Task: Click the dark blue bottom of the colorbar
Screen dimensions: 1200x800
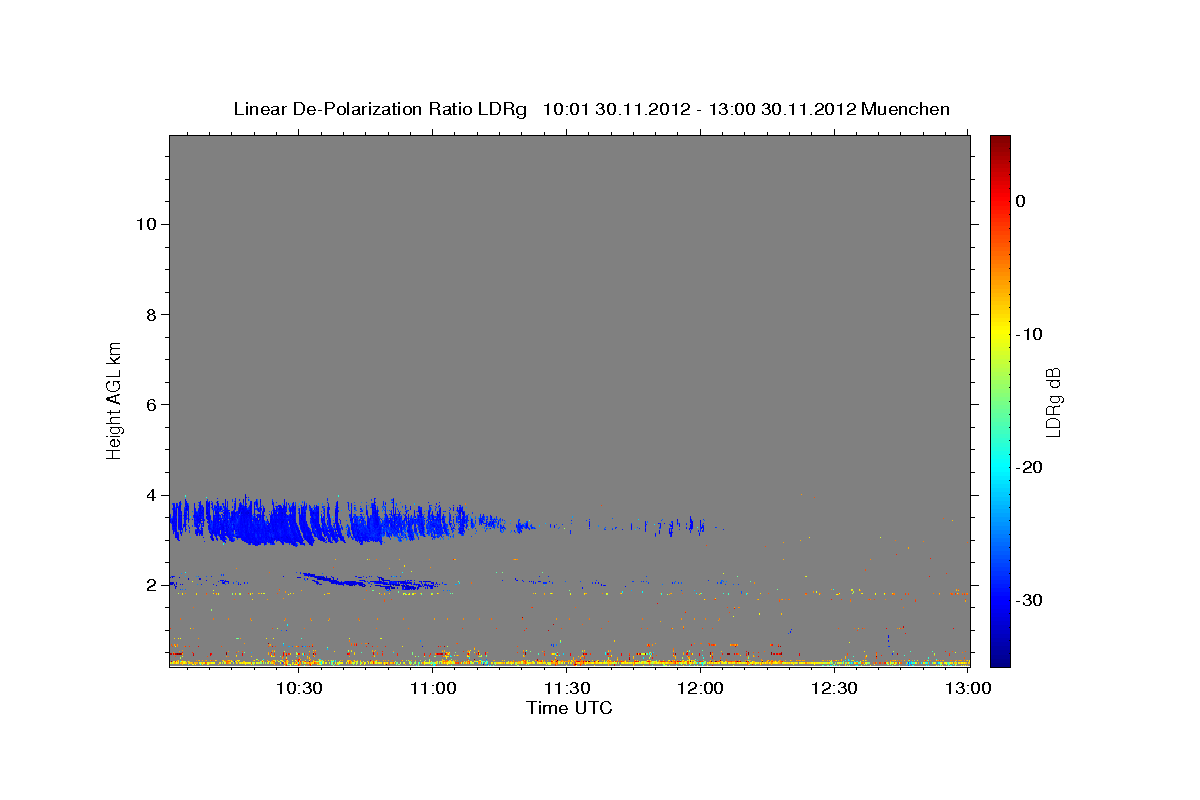Action: pyautogui.click(x=1000, y=655)
